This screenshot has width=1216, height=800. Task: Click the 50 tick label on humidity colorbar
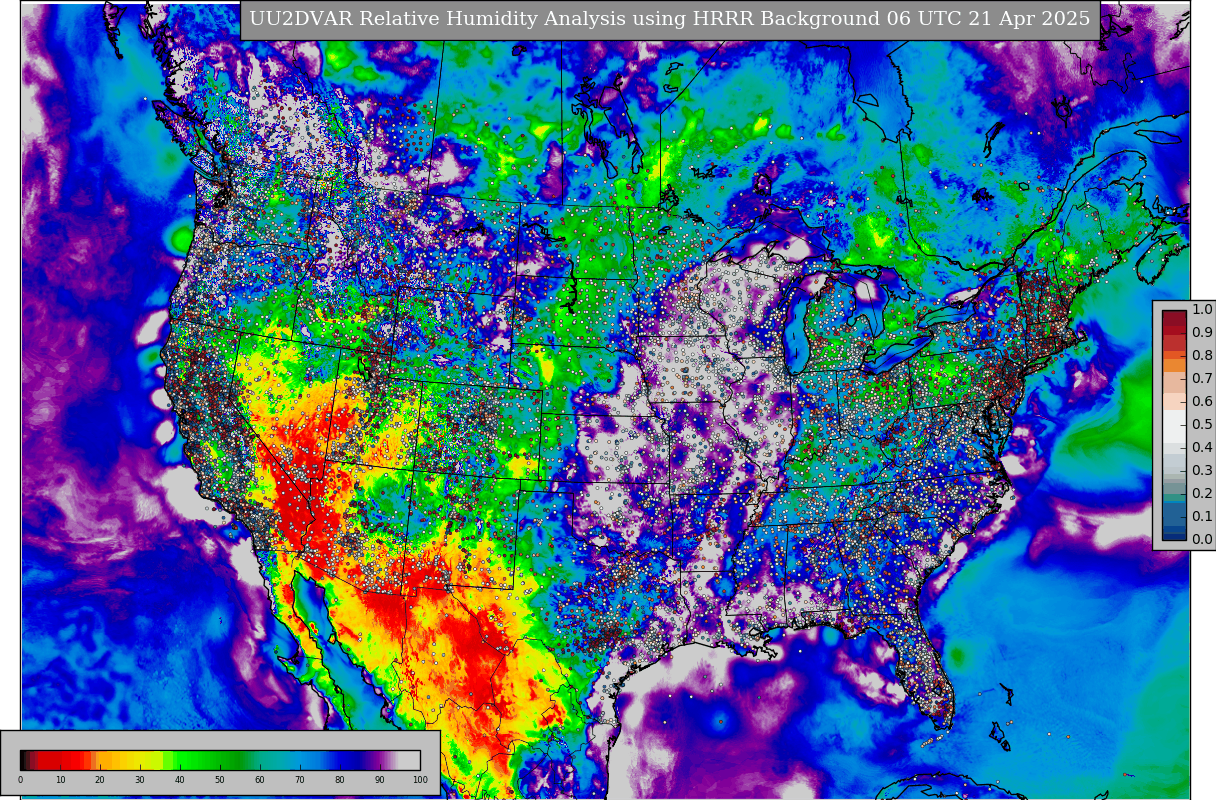[220, 780]
